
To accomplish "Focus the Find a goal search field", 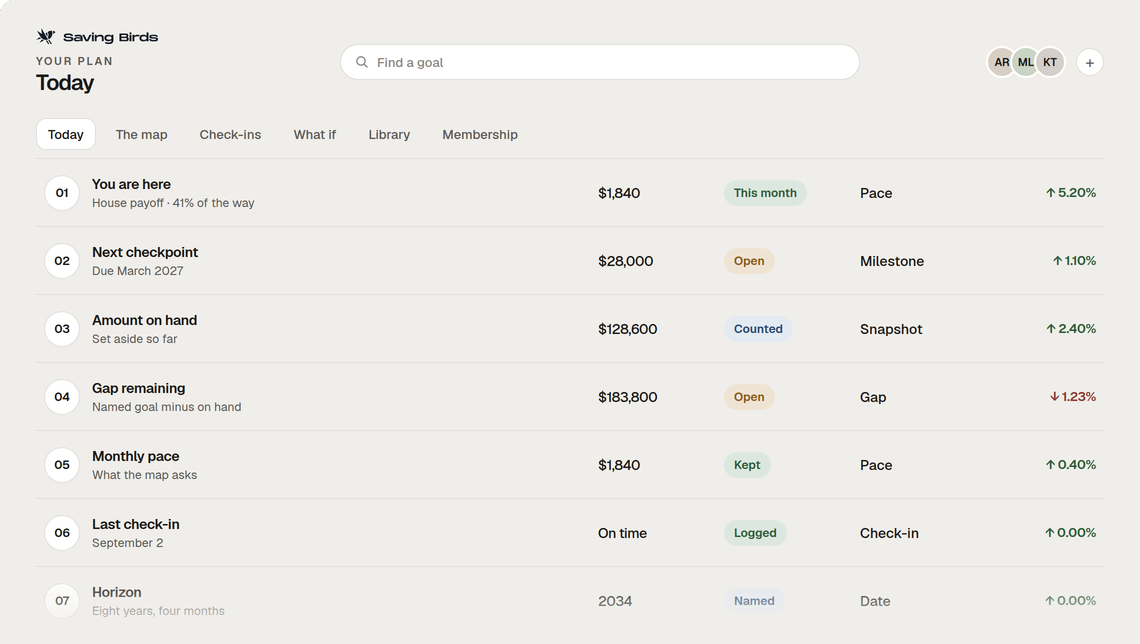I will [x=600, y=63].
